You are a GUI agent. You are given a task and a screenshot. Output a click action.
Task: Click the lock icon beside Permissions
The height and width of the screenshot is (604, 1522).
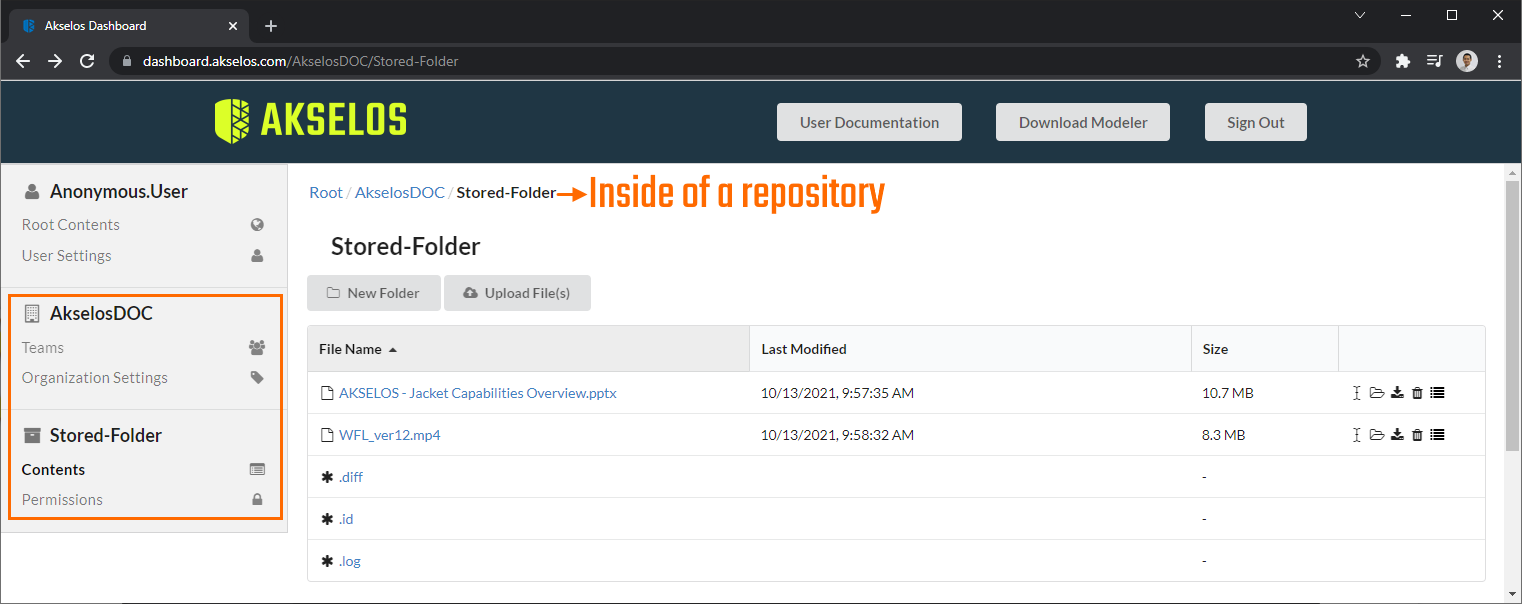click(257, 500)
